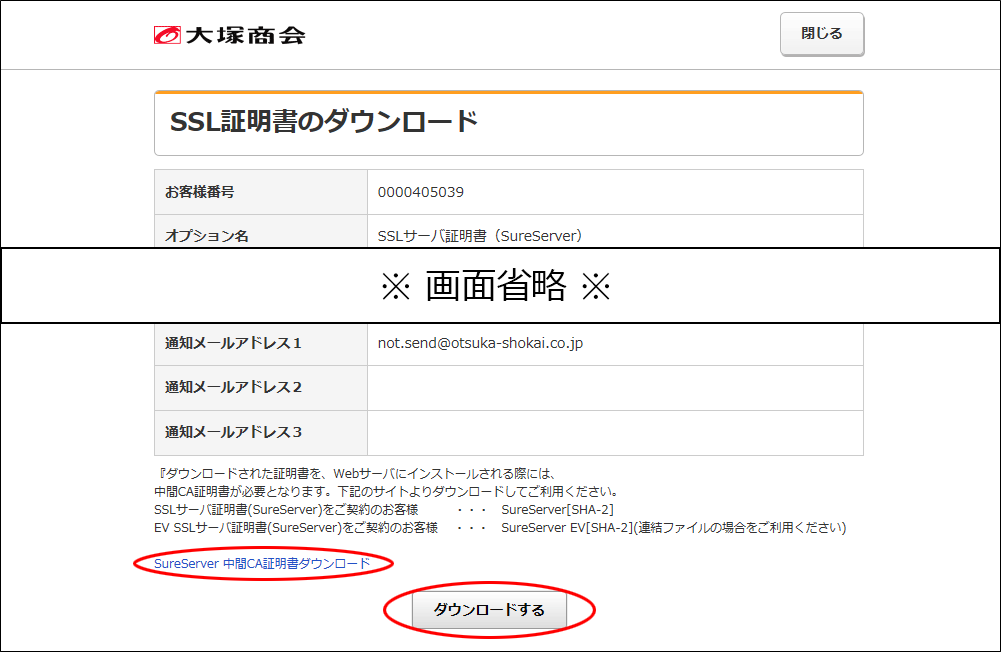Select the customer number 0000405039
Viewport: 1001px width, 652px height.
pos(421,192)
